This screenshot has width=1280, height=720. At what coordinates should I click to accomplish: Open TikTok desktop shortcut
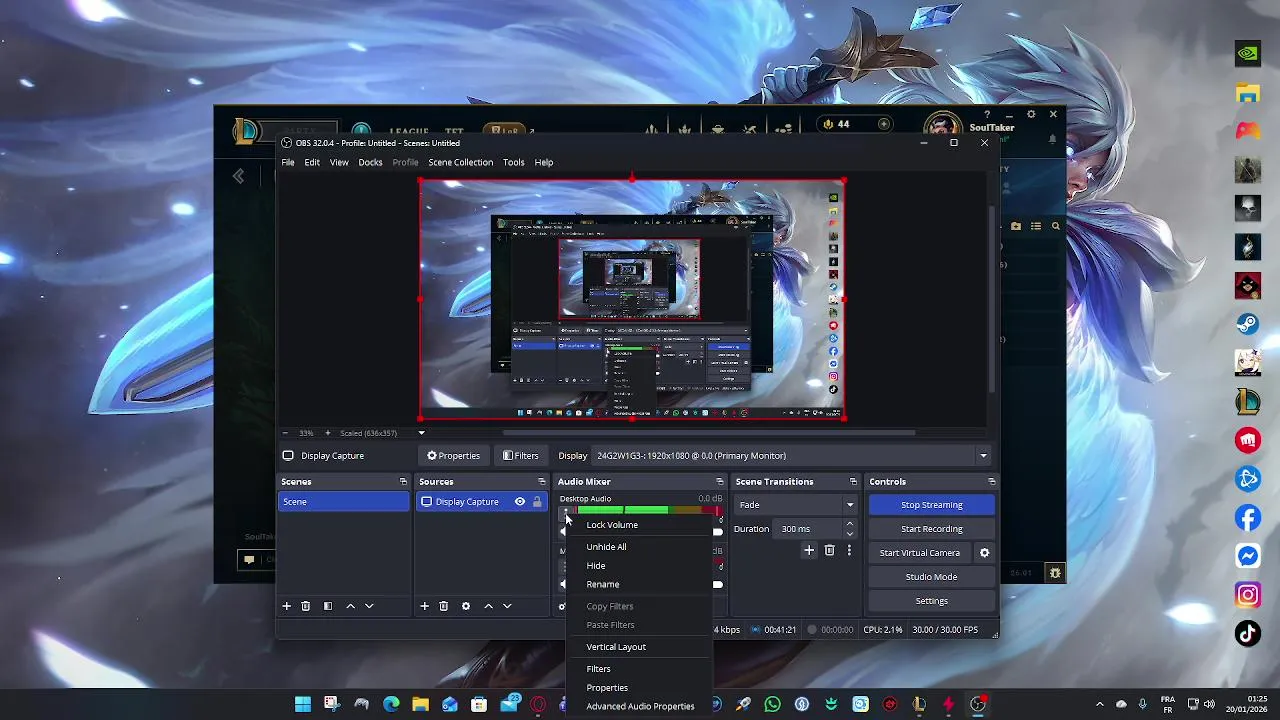click(x=1248, y=633)
